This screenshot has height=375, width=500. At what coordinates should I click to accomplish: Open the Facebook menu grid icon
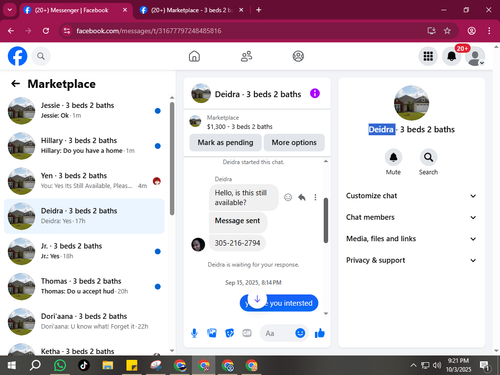coord(428,56)
